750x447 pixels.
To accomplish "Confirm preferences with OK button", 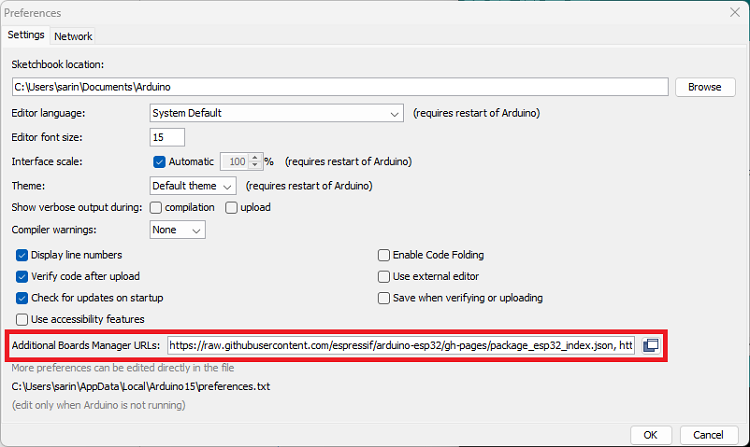I will coord(650,435).
